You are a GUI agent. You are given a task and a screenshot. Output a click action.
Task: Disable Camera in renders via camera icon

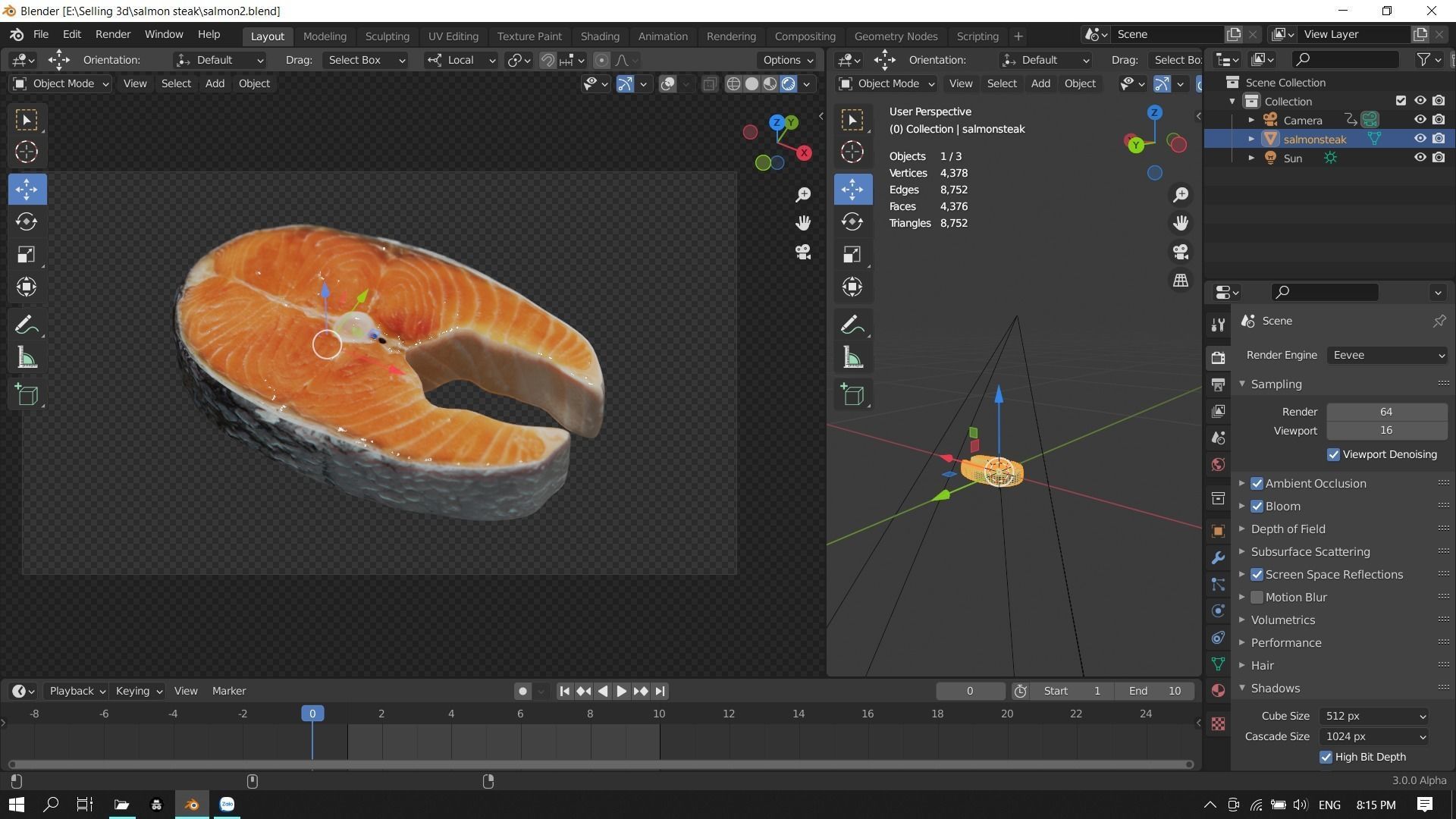coord(1439,120)
